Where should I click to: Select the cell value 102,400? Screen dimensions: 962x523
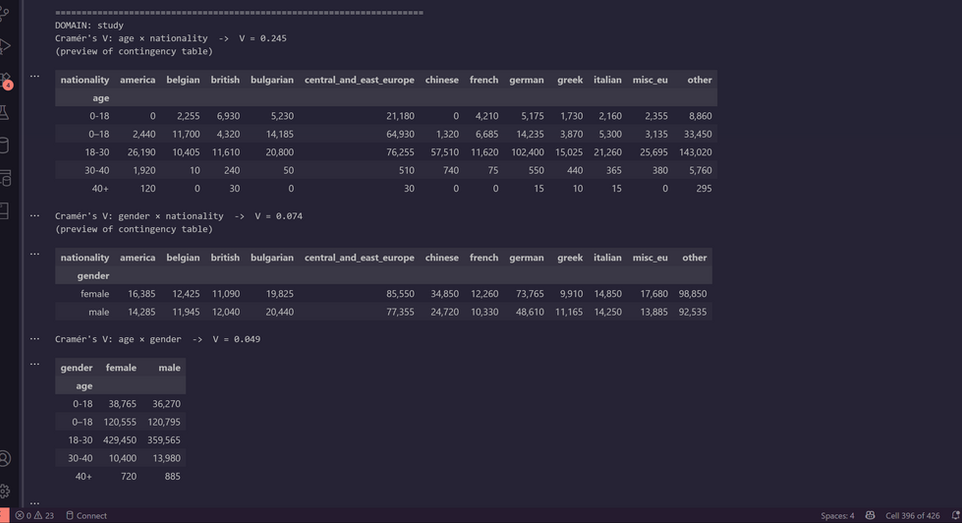[528, 152]
